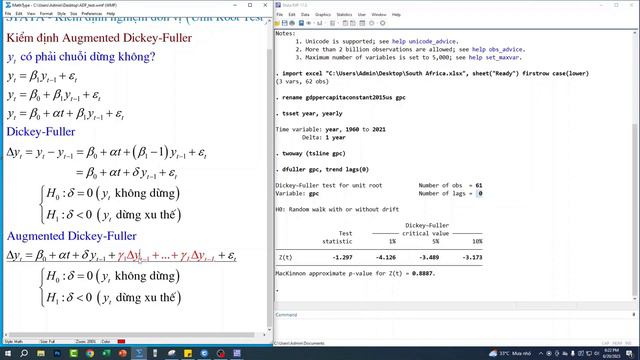Open File Explorer from the taskbar
The image size is (640, 360).
click(41, 353)
